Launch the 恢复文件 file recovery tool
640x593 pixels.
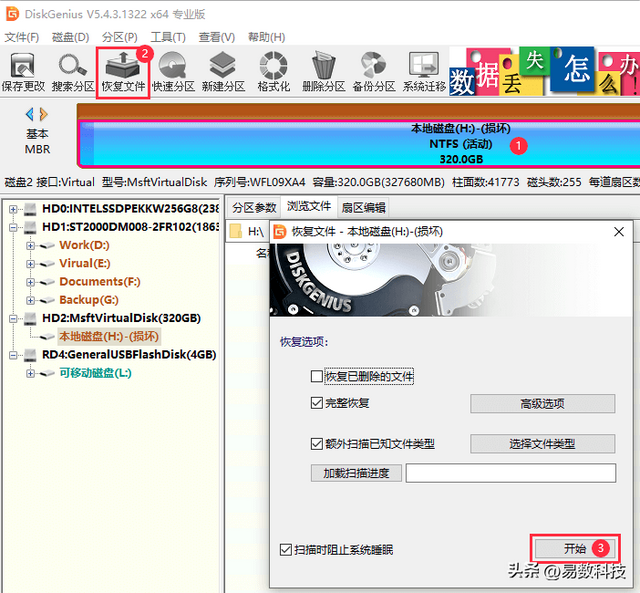[x=123, y=72]
